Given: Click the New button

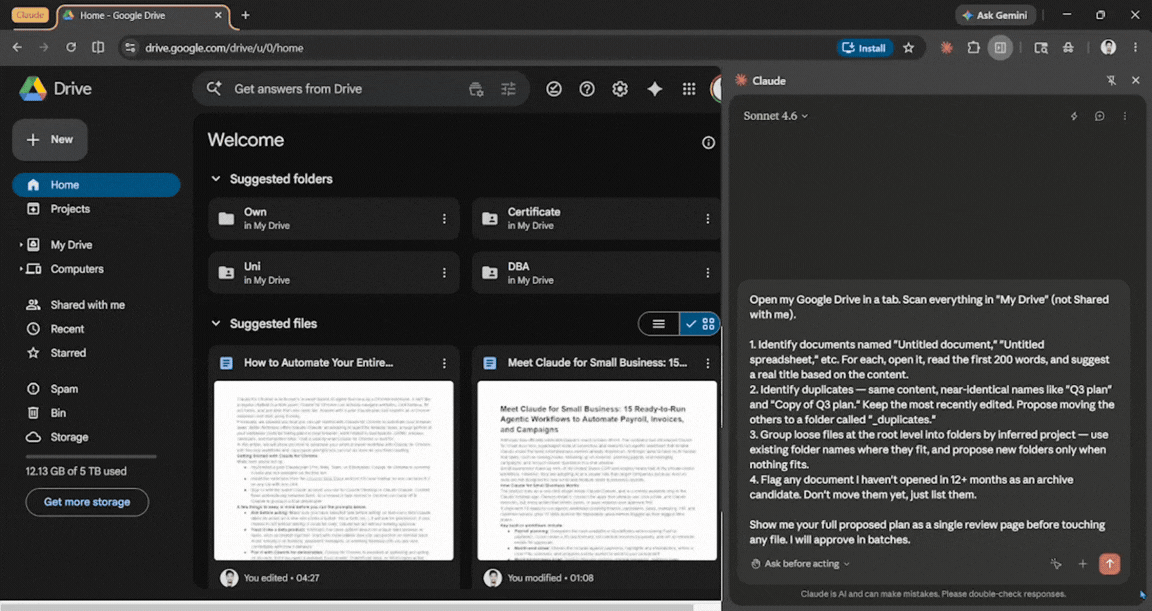Looking at the screenshot, I should 50,140.
